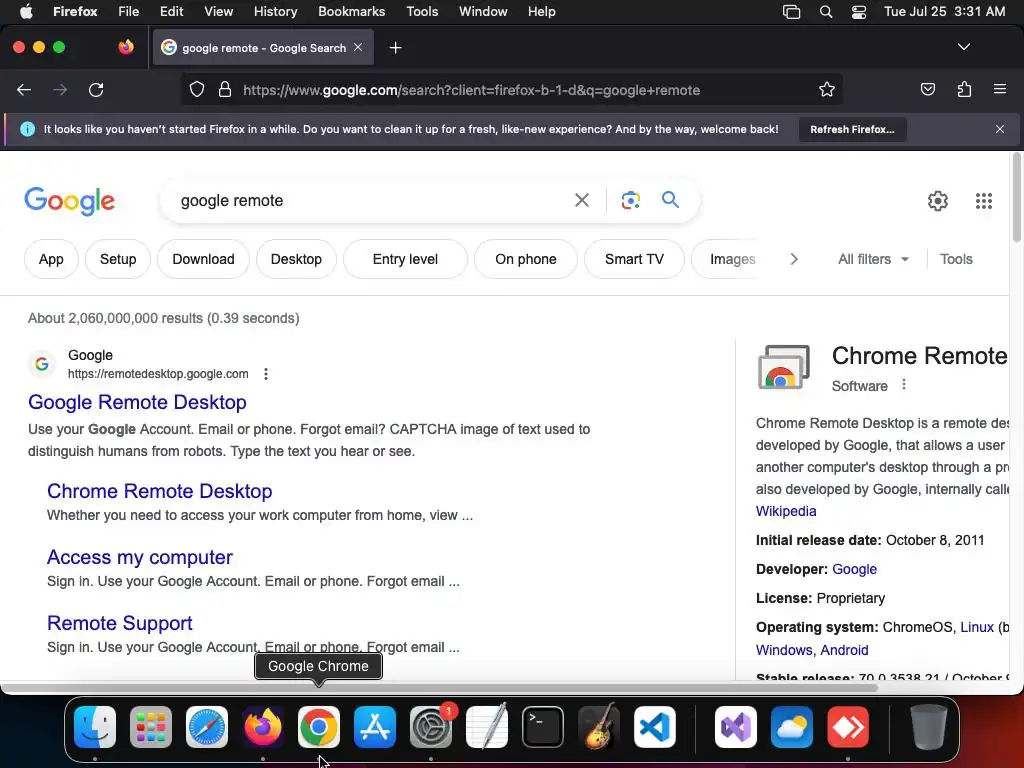
Task: Show site info via the padlock icon
Action: [225, 90]
